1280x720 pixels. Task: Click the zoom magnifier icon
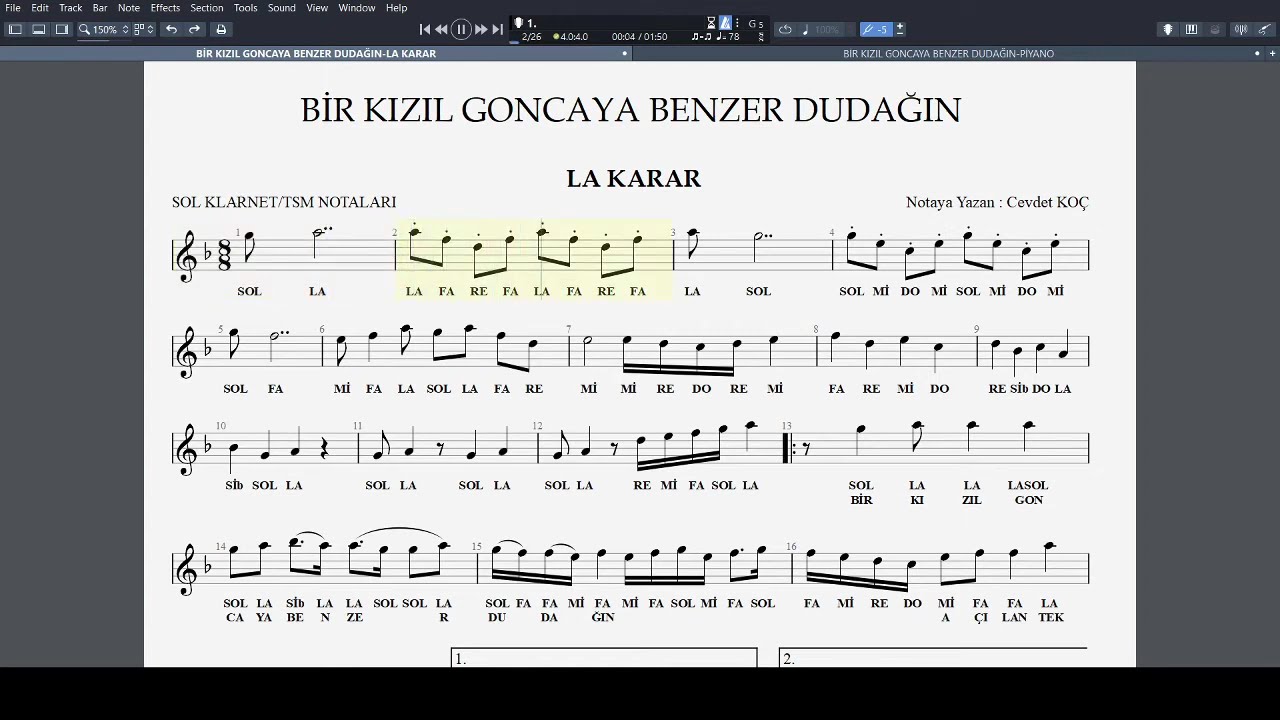85,29
